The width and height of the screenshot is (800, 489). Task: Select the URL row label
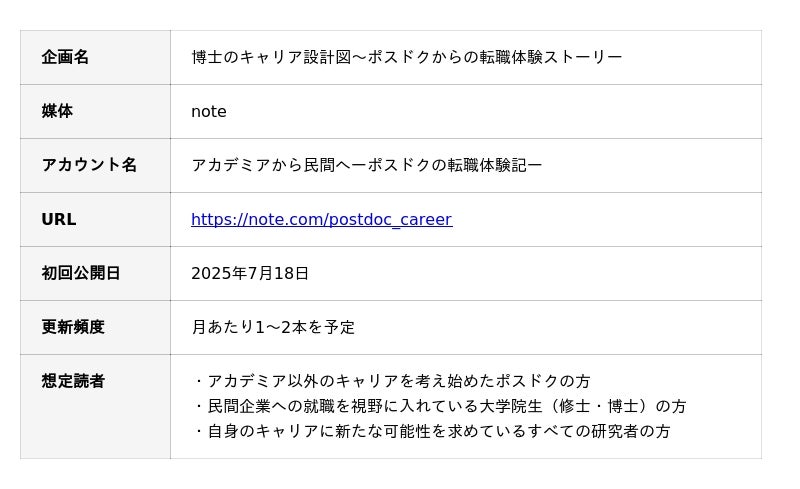[58, 220]
